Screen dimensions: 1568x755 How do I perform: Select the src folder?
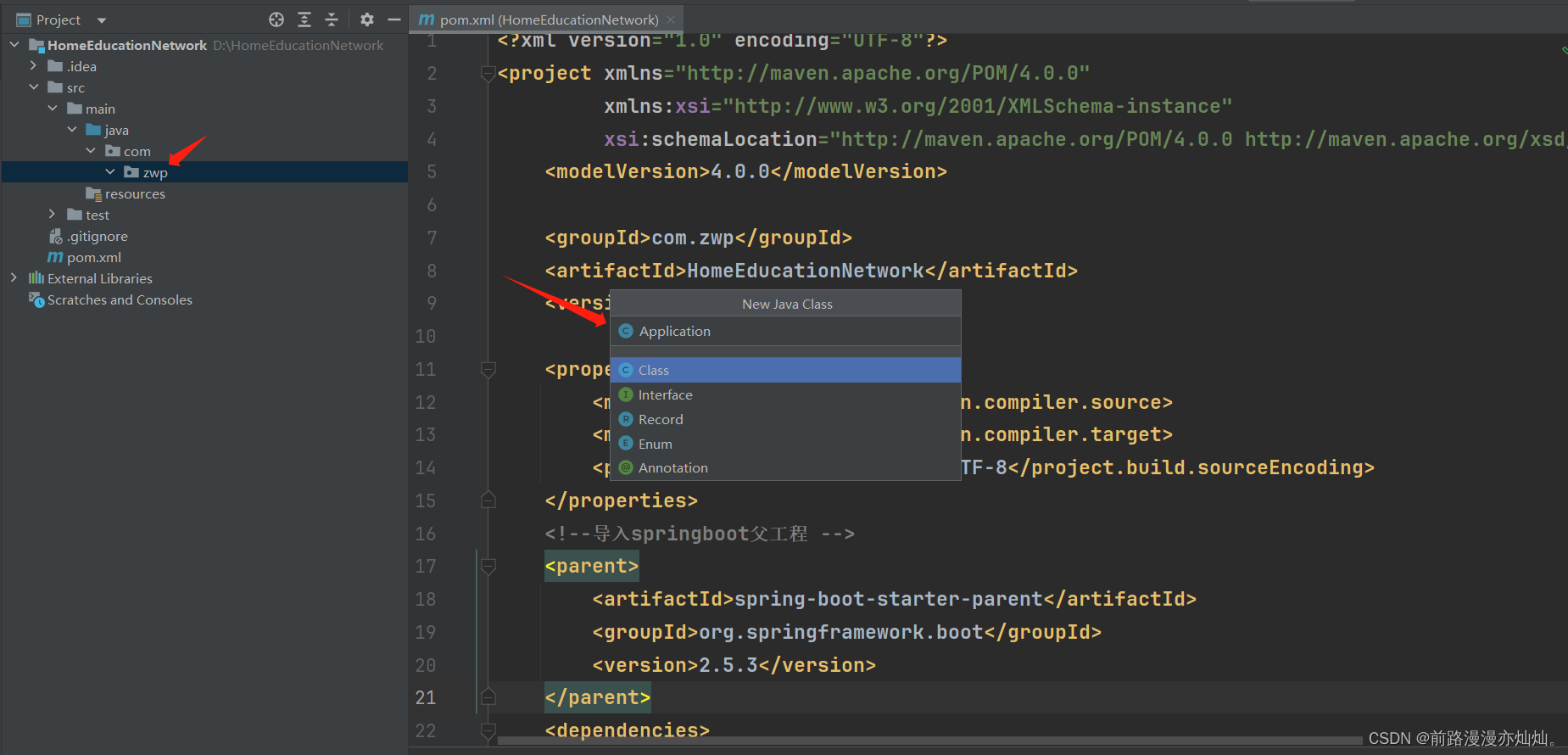click(x=75, y=87)
